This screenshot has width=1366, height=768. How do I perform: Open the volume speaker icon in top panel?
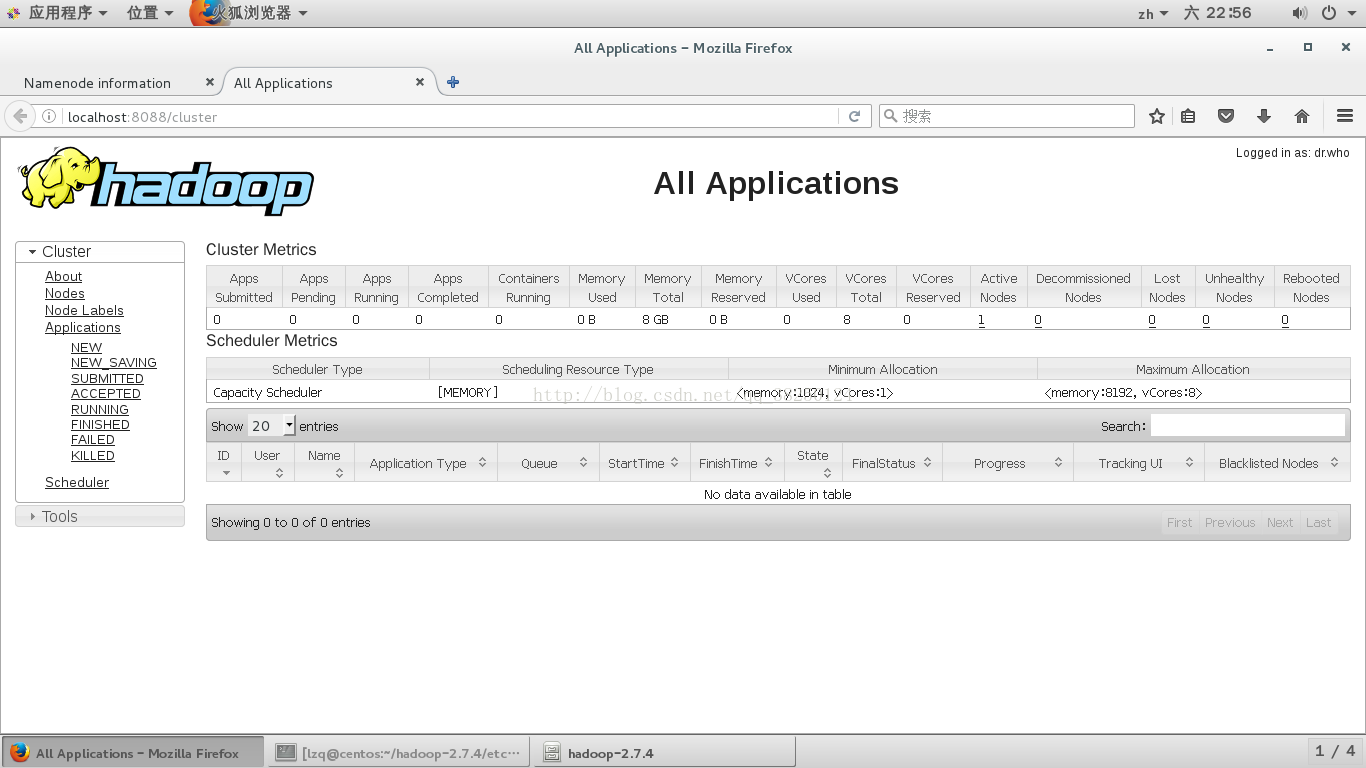point(1299,13)
